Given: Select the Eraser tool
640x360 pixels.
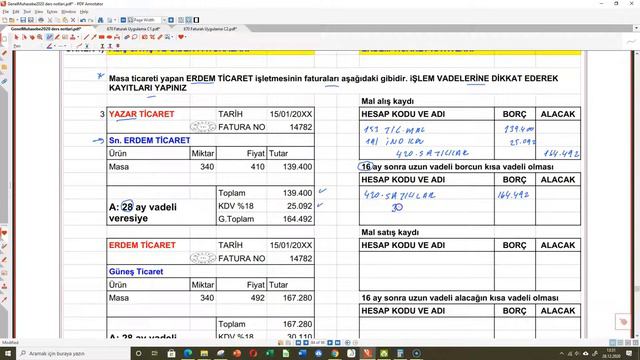Looking at the screenshot, I should coord(127,37).
